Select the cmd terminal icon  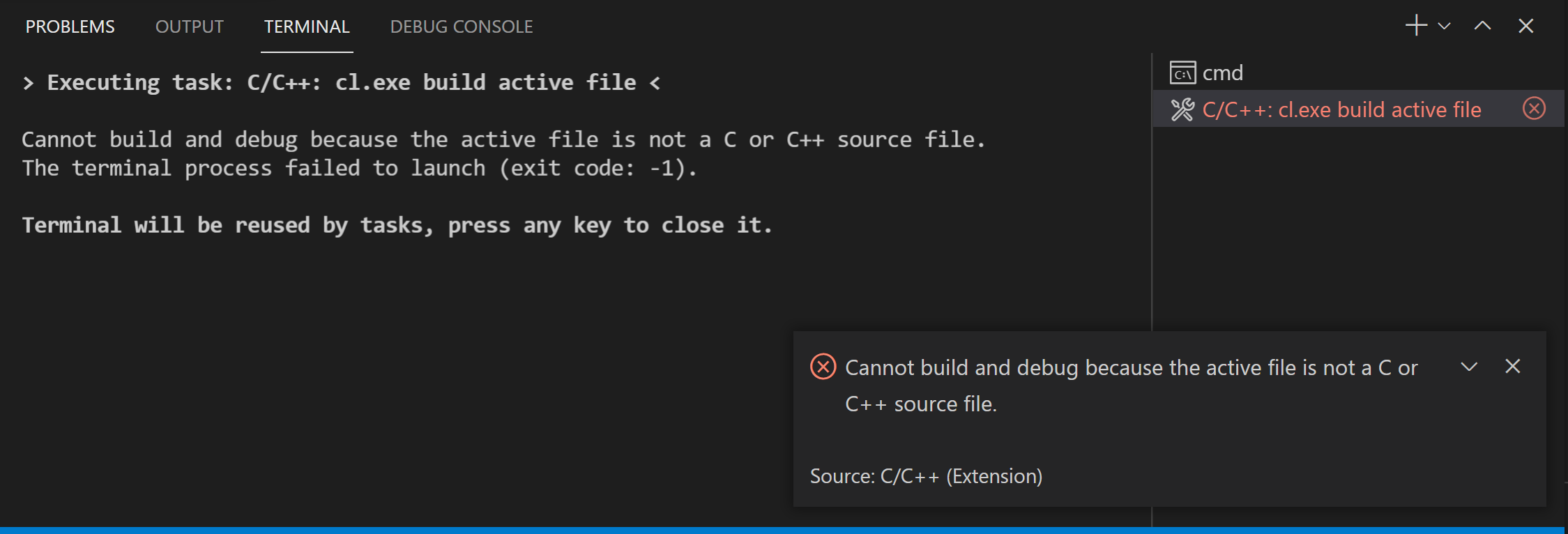(1182, 73)
